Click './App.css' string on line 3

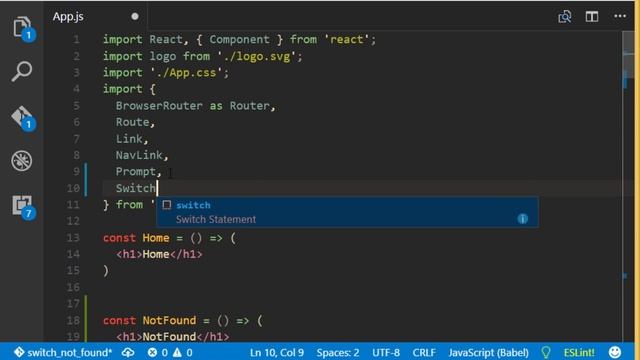pos(186,73)
